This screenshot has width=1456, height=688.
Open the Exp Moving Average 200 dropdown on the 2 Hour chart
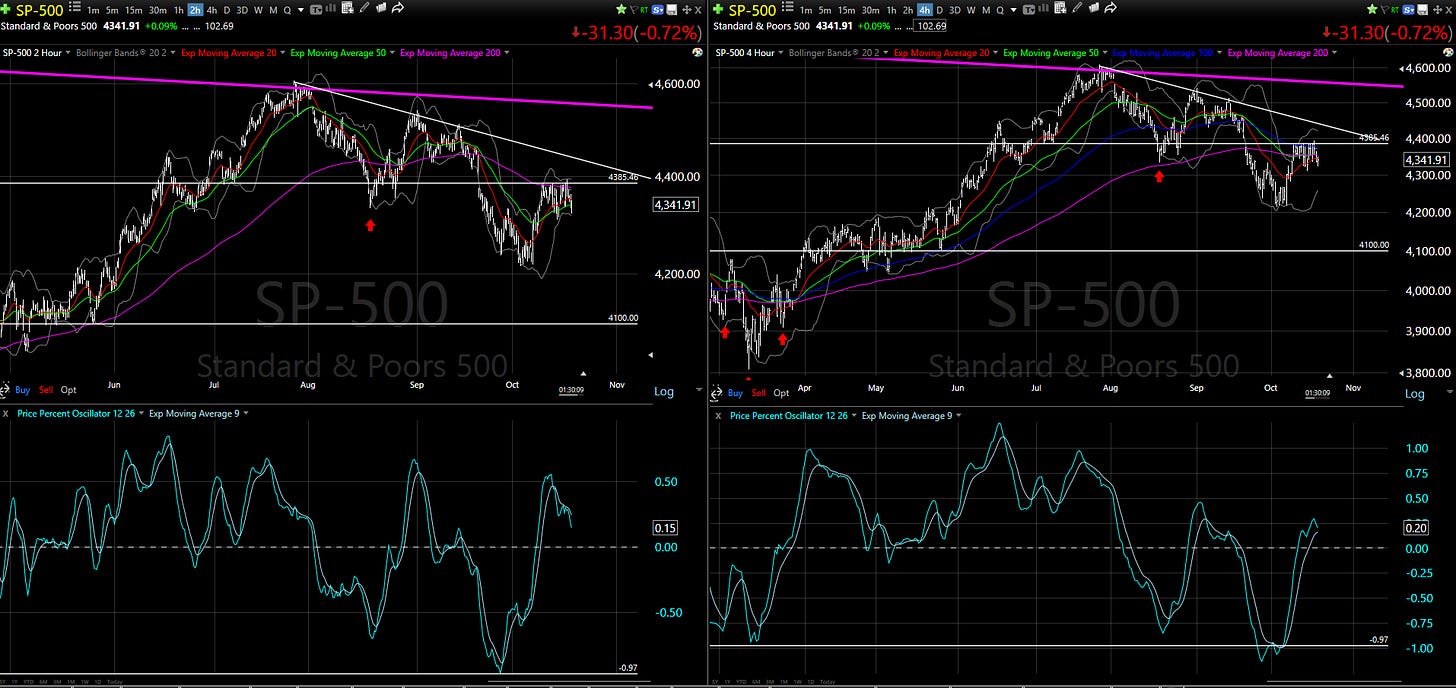(507, 52)
